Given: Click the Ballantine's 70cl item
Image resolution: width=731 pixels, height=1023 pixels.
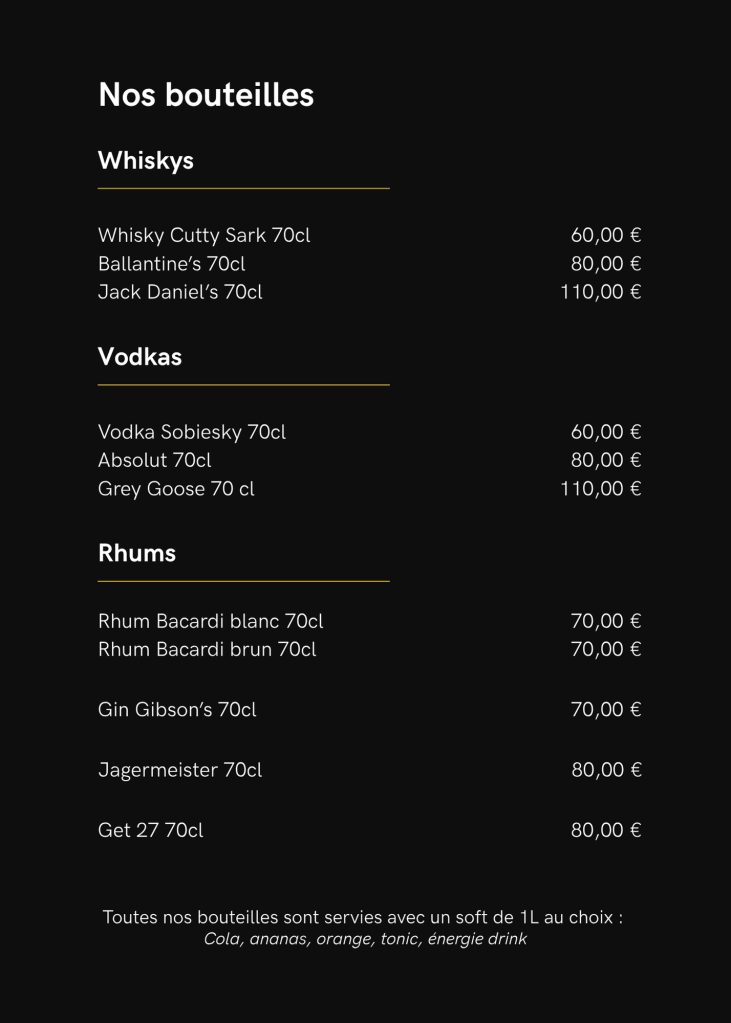Looking at the screenshot, I should coord(172,264).
